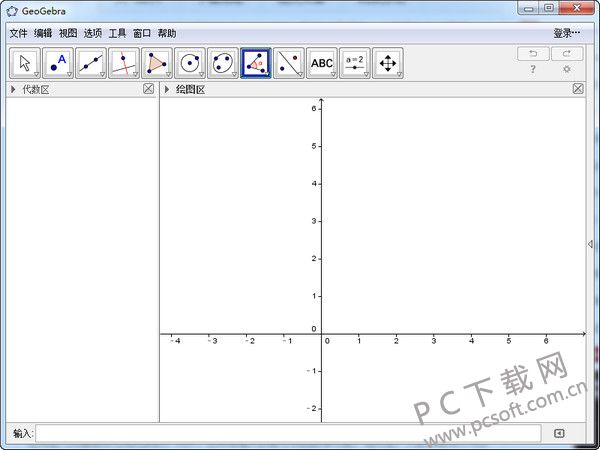Open settings via gear icon
The width and height of the screenshot is (600, 450).
(567, 69)
